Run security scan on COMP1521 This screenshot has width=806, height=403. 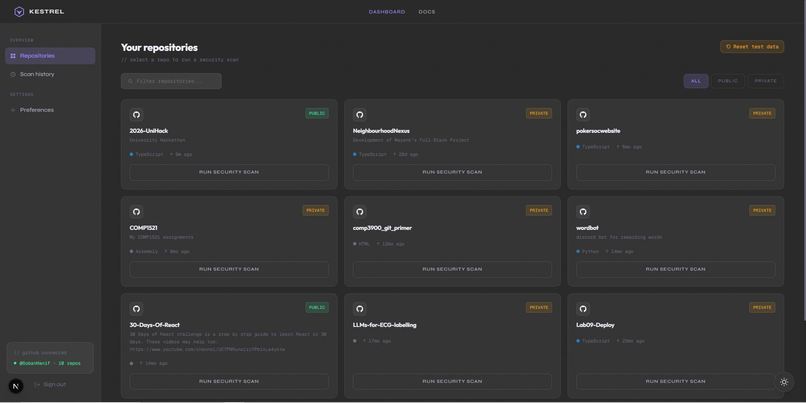[x=229, y=269]
